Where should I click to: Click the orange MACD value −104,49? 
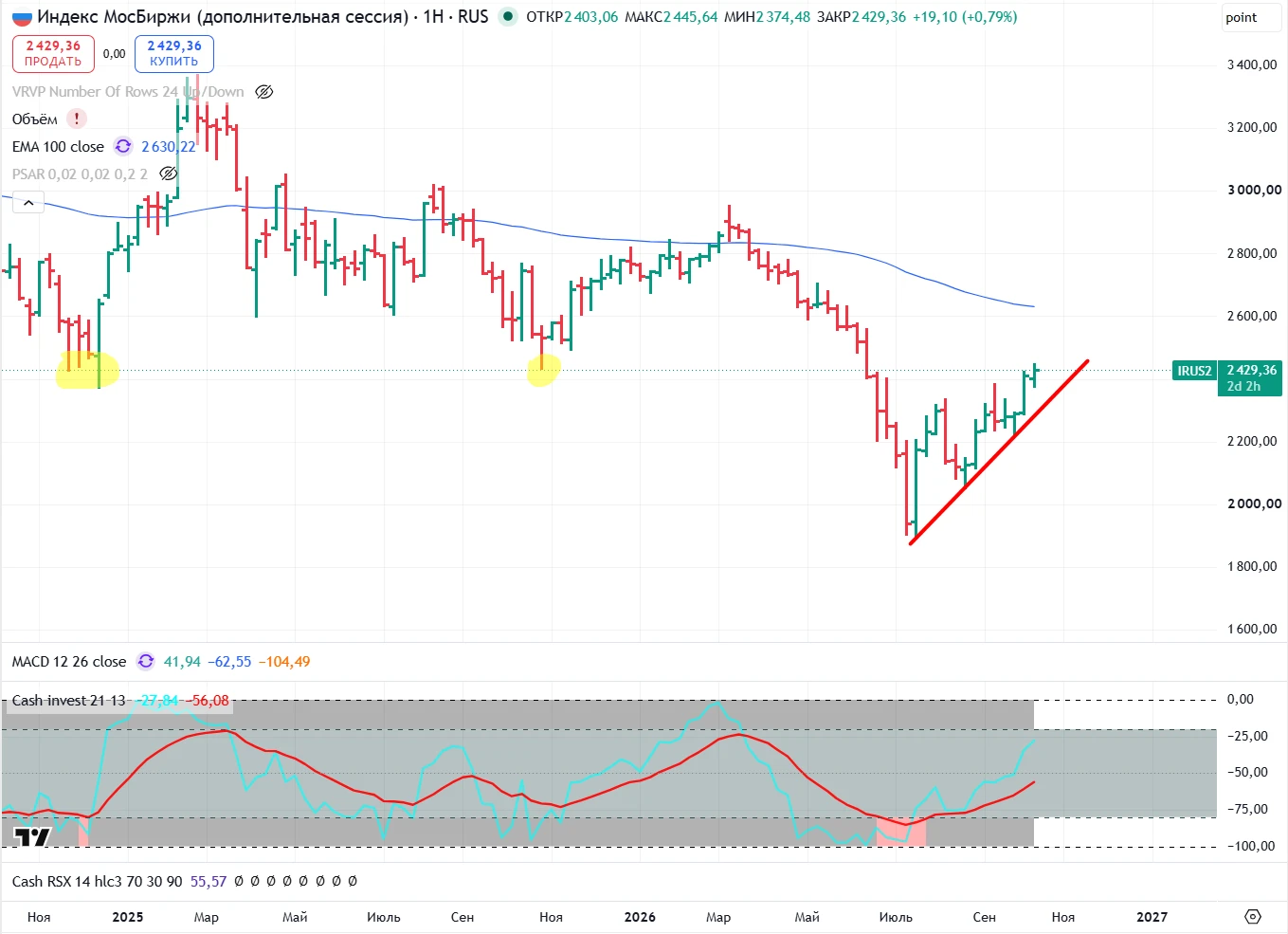point(284,661)
